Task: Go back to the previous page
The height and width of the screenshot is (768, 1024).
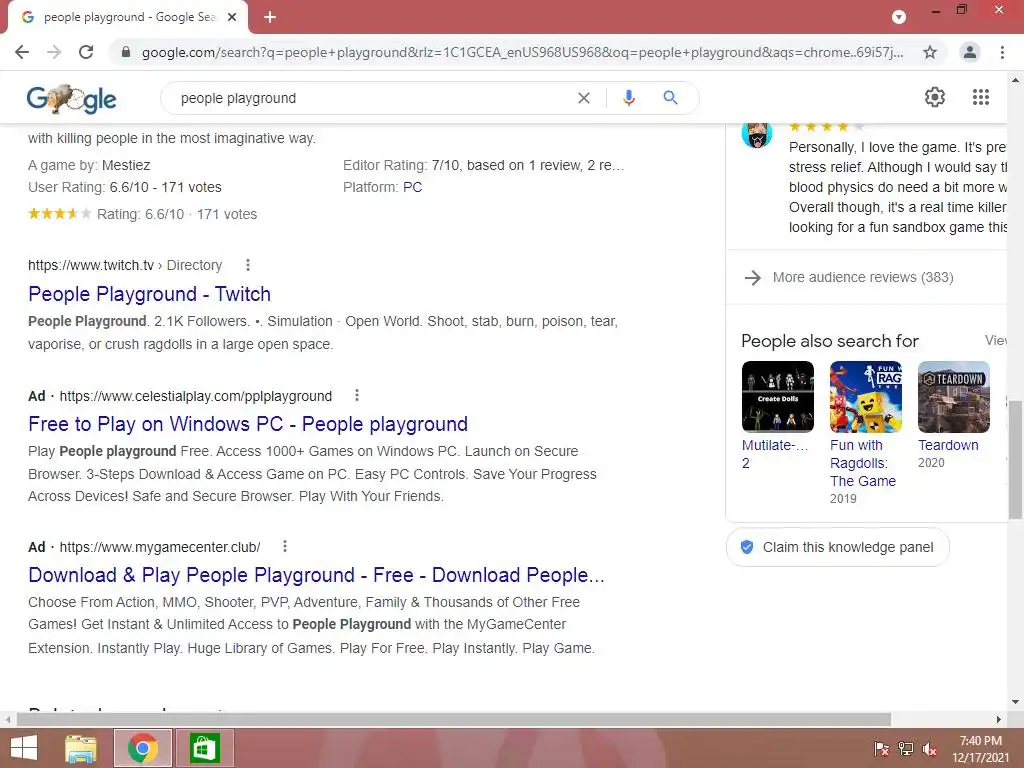Action: click(x=22, y=52)
